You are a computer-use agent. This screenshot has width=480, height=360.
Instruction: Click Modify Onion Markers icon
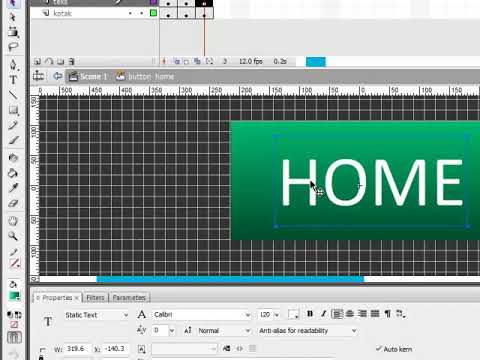click(x=209, y=61)
